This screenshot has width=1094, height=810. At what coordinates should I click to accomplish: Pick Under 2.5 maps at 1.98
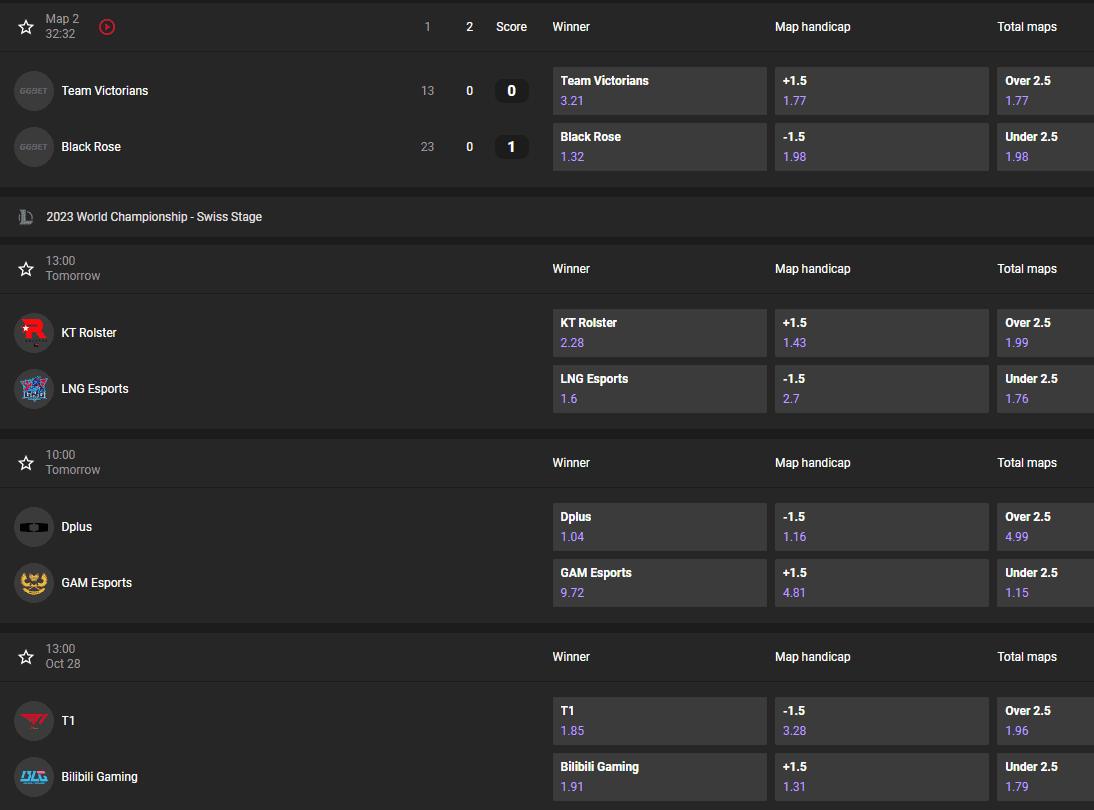pos(1045,147)
